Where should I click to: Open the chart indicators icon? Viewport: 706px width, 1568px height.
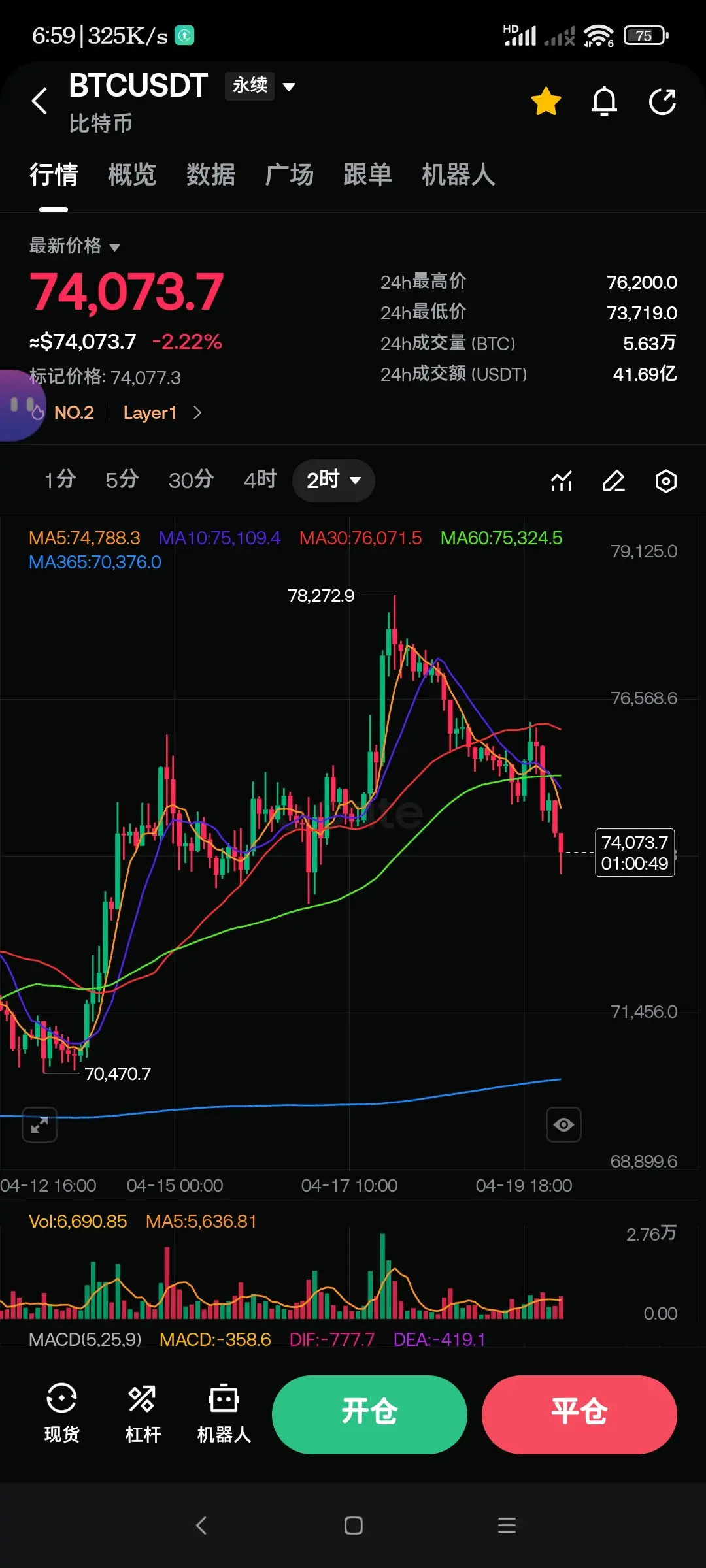(x=562, y=481)
